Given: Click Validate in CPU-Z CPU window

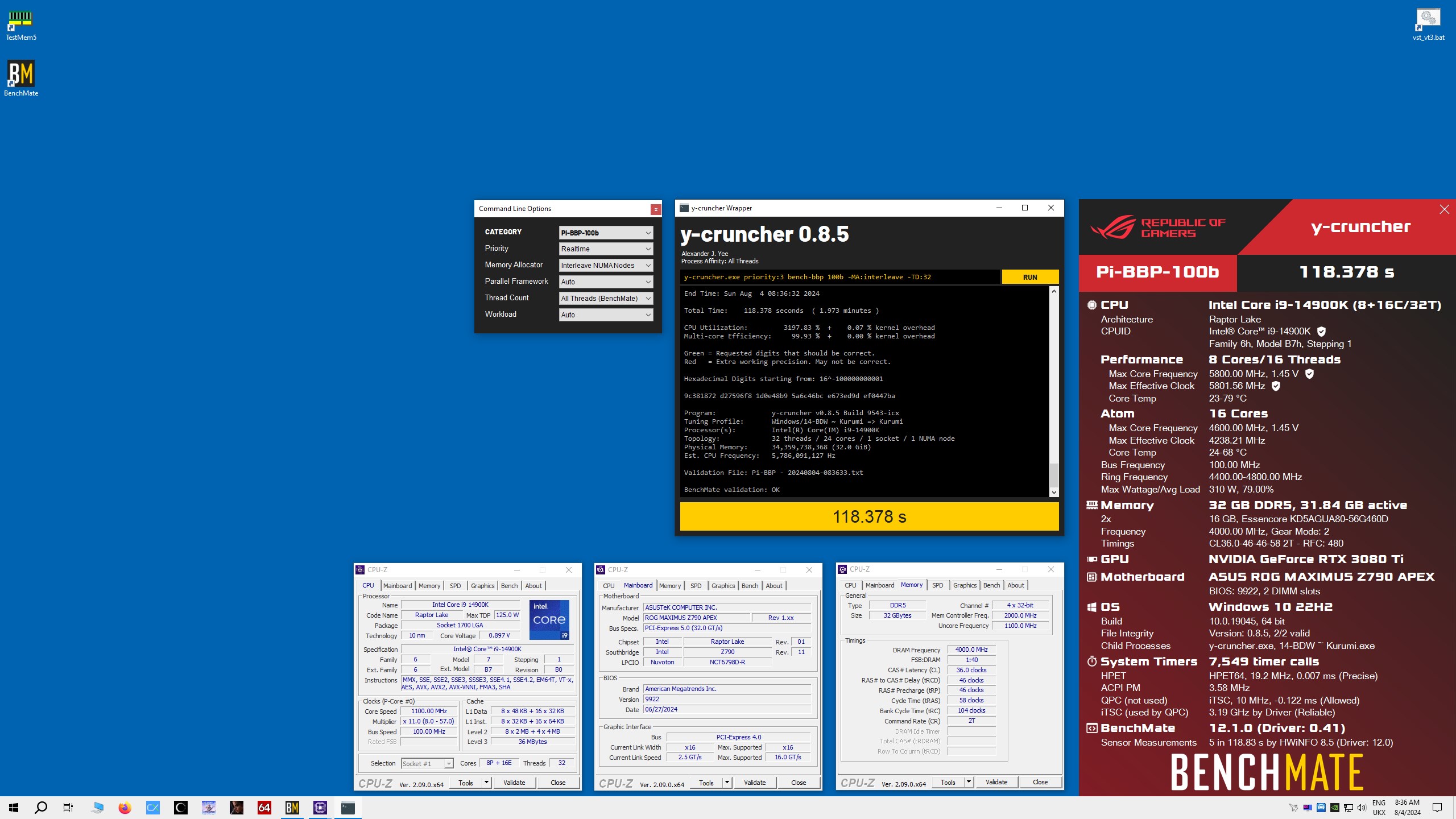Looking at the screenshot, I should 514,783.
